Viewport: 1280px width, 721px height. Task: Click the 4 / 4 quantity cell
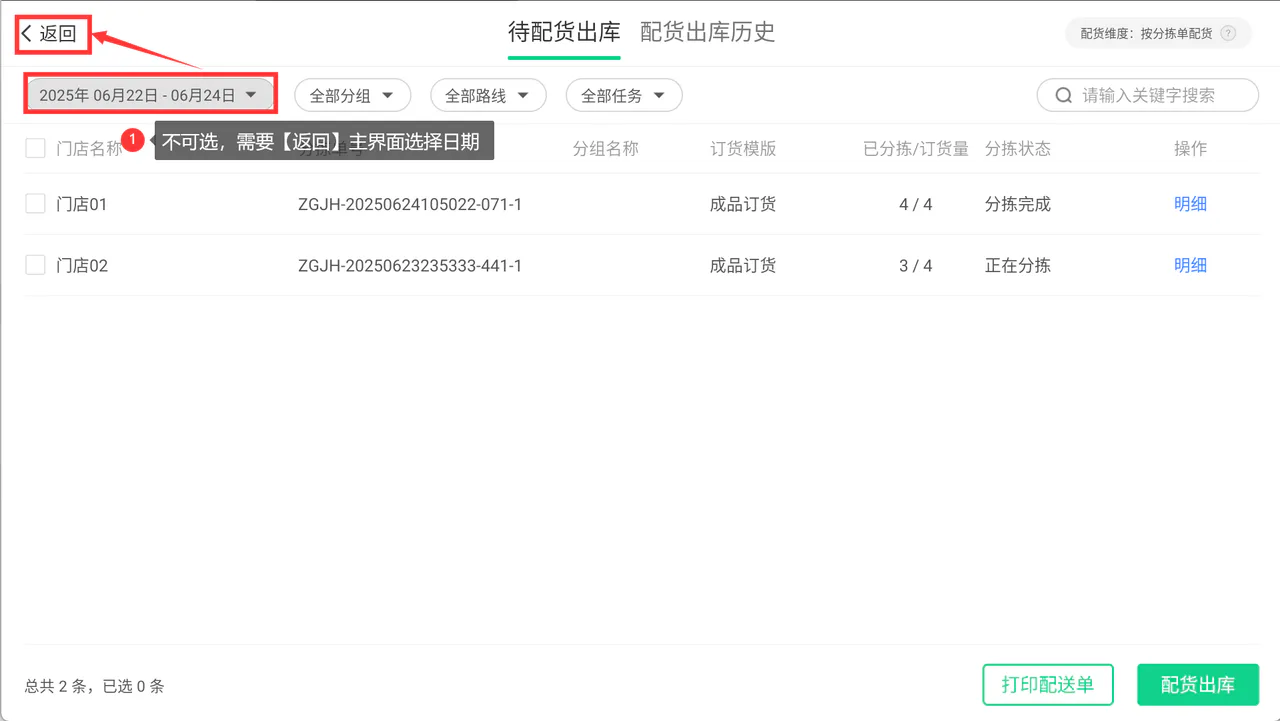916,204
